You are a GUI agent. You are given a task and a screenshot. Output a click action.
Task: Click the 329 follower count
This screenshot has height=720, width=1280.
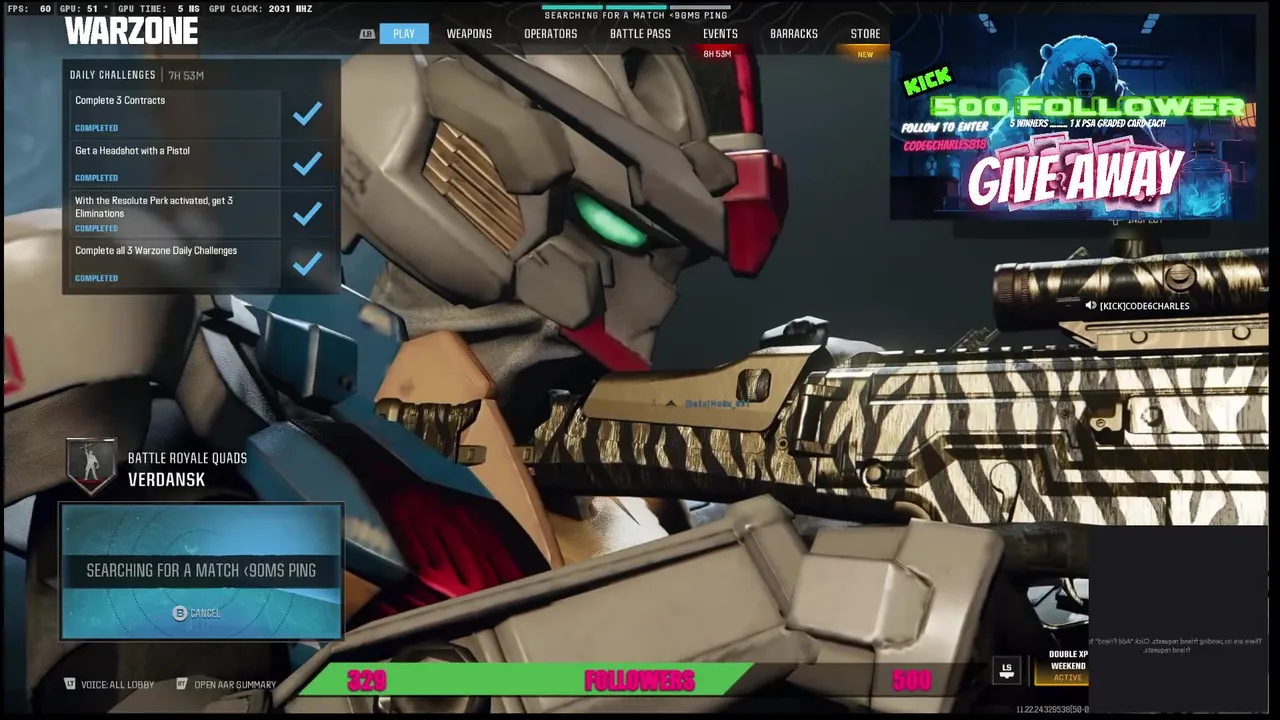pos(367,681)
